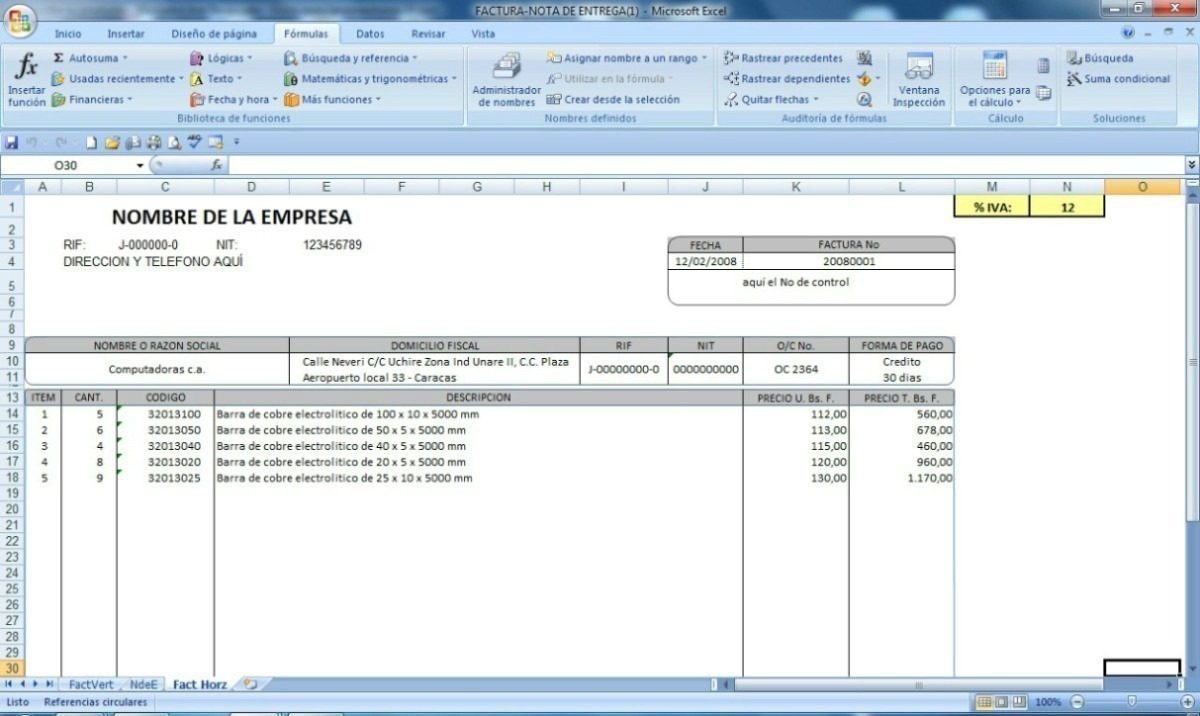The image size is (1200, 716).
Task: Click the vertical scrollbar down arrow
Action: pos(1191,668)
